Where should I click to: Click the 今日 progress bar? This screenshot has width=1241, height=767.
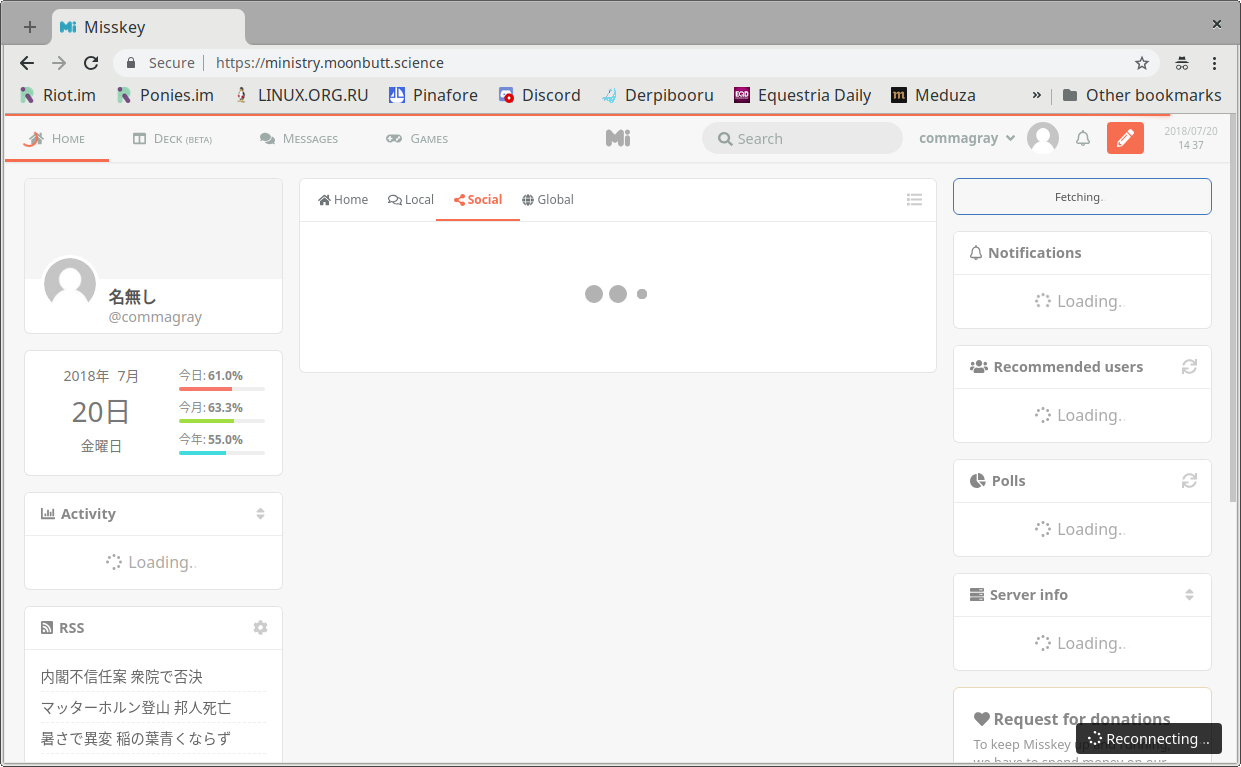coord(222,389)
